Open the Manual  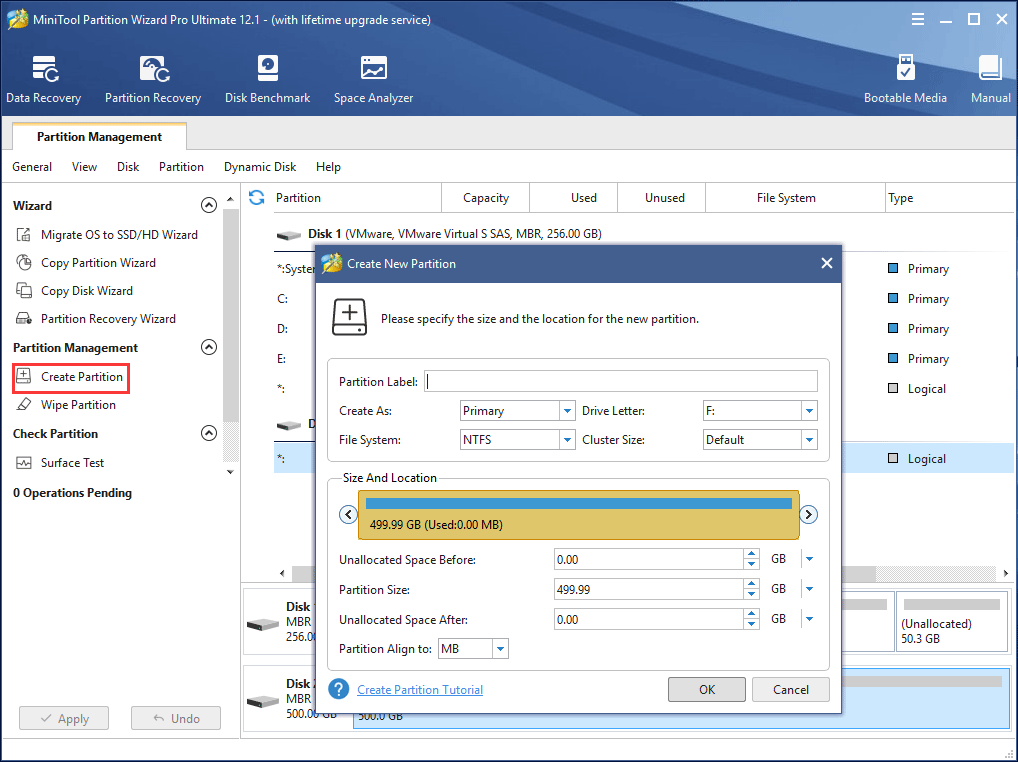(x=990, y=79)
